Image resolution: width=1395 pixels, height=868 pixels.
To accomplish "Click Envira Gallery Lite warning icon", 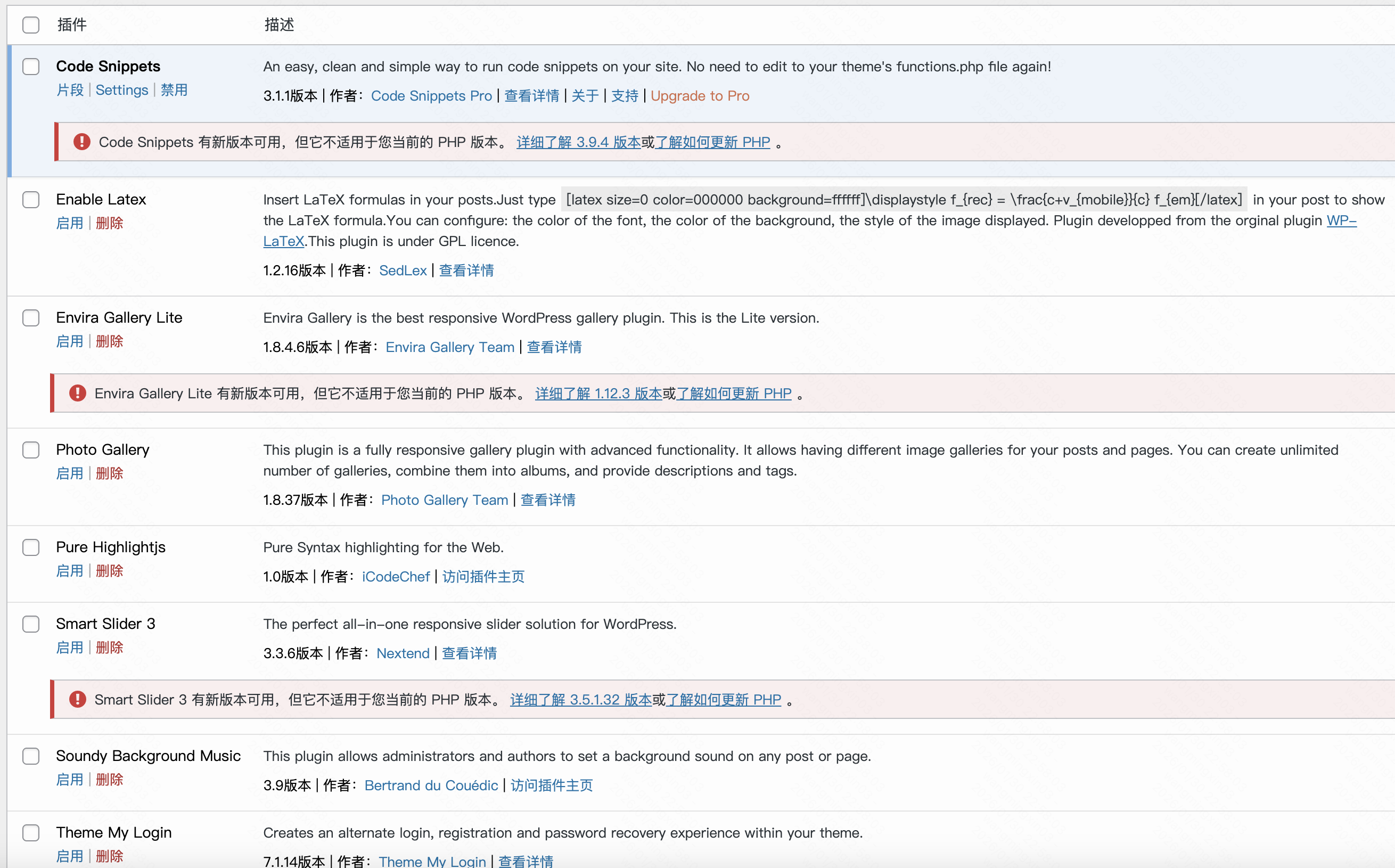I will coord(77,393).
